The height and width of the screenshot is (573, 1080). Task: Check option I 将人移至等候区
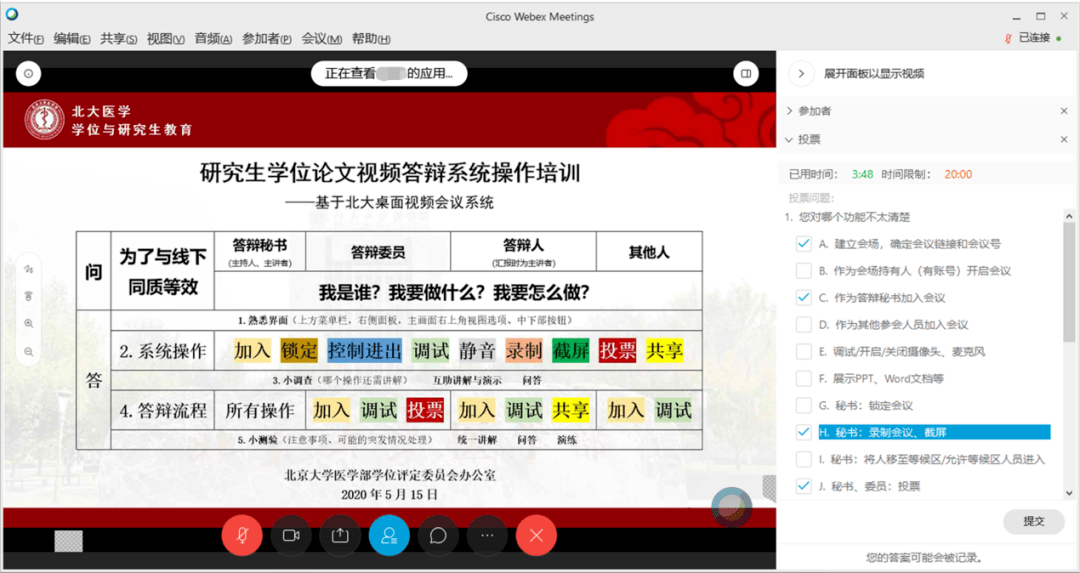(803, 459)
